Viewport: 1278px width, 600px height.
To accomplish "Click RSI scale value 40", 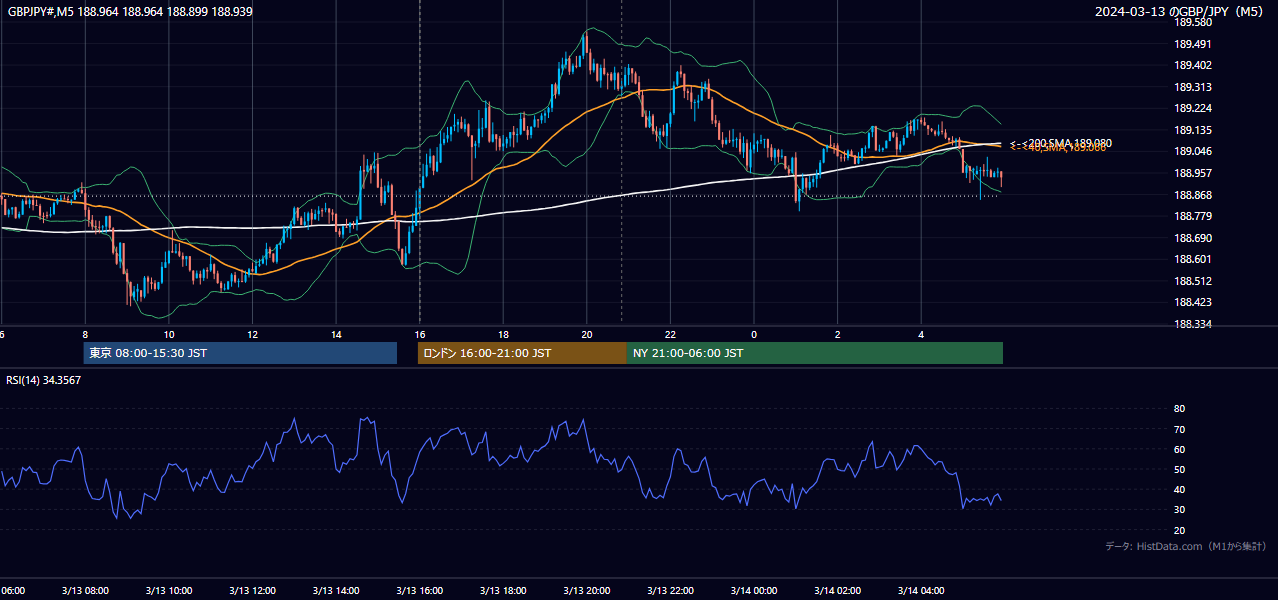I will (1179, 489).
